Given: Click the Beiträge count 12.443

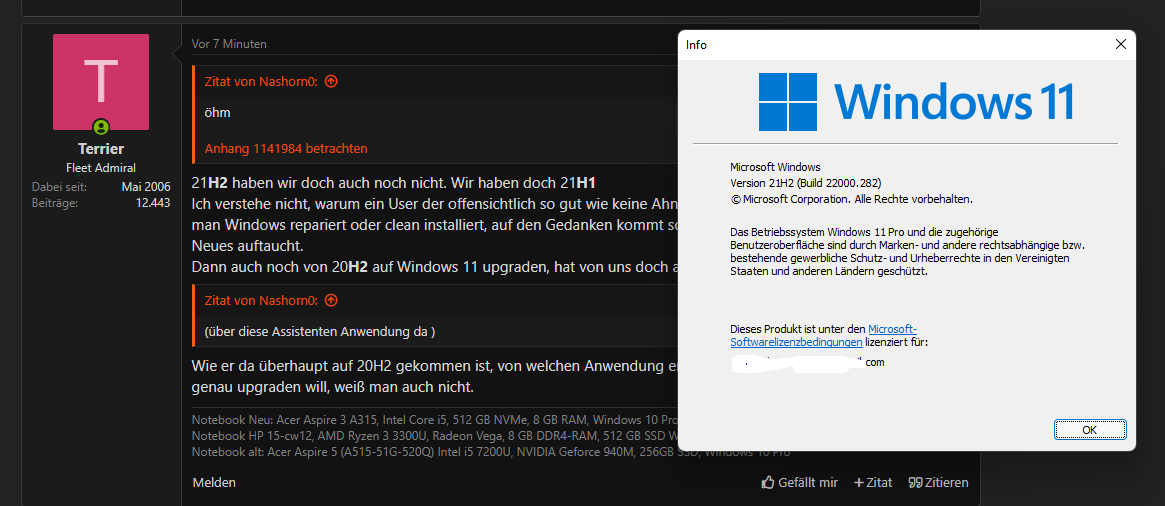Looking at the screenshot, I should (x=153, y=201).
